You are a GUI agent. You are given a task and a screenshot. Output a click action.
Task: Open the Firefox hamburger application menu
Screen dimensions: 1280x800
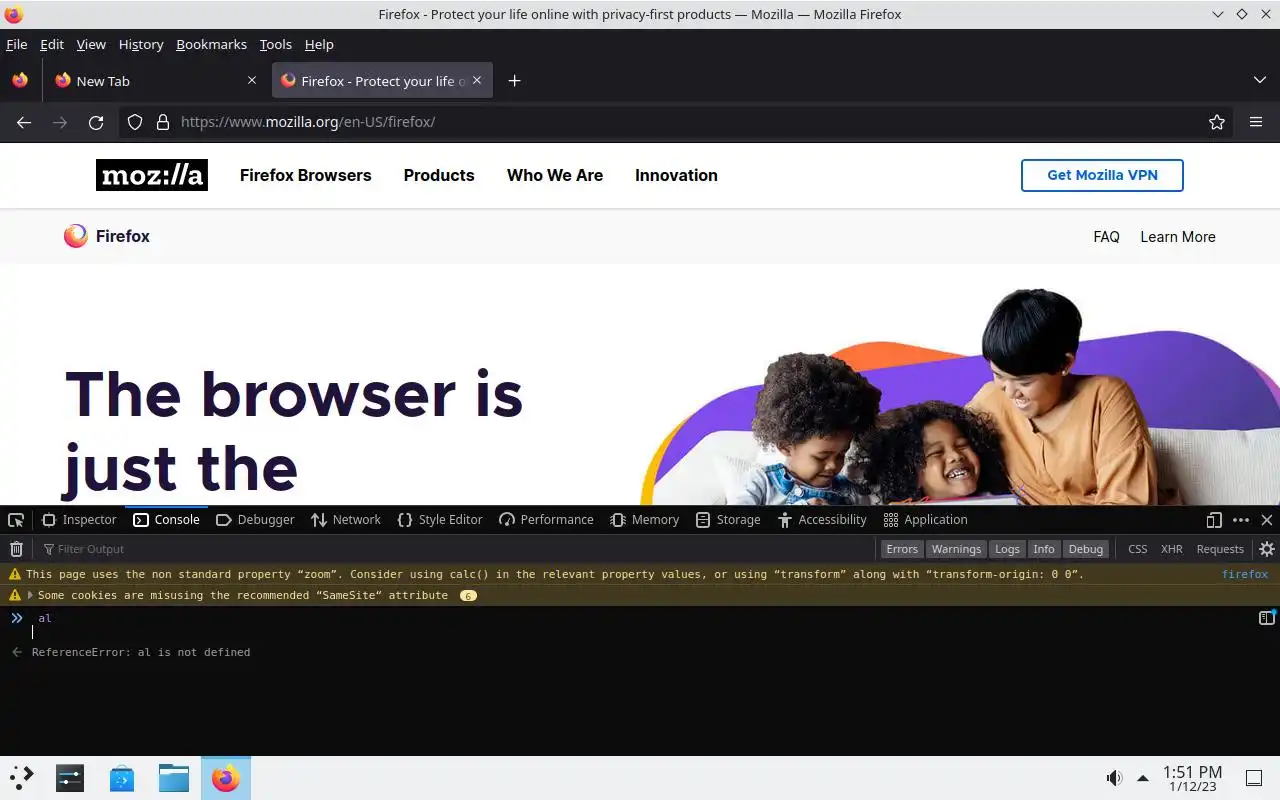pyautogui.click(x=1256, y=122)
